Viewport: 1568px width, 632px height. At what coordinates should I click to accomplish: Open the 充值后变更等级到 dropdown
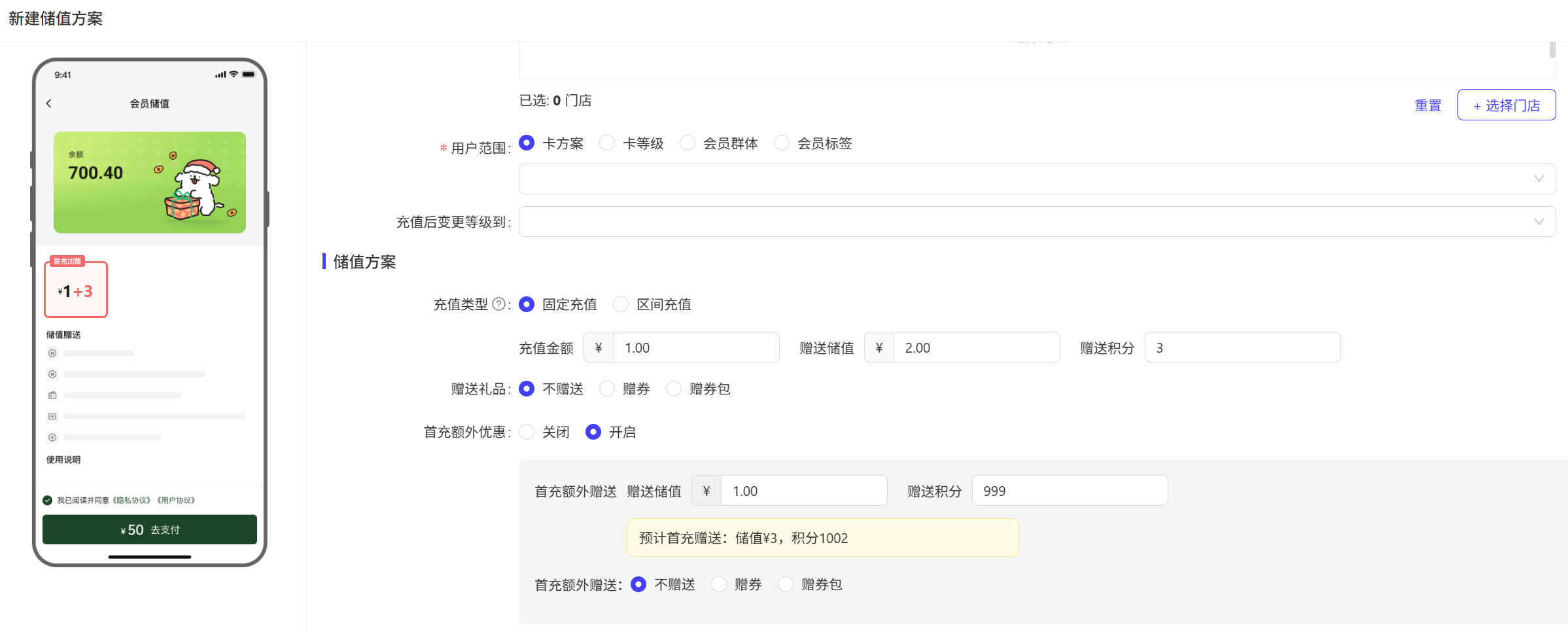[1037, 222]
